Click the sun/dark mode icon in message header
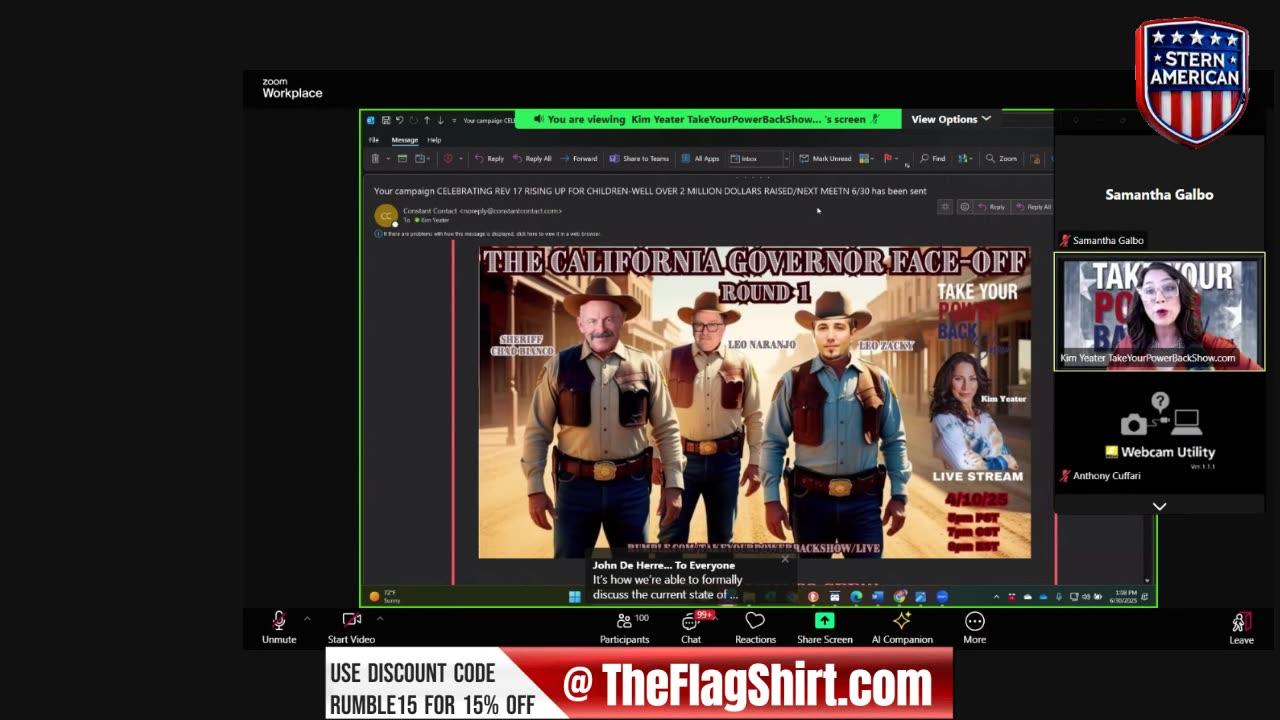Image resolution: width=1280 pixels, height=720 pixels. click(x=945, y=207)
